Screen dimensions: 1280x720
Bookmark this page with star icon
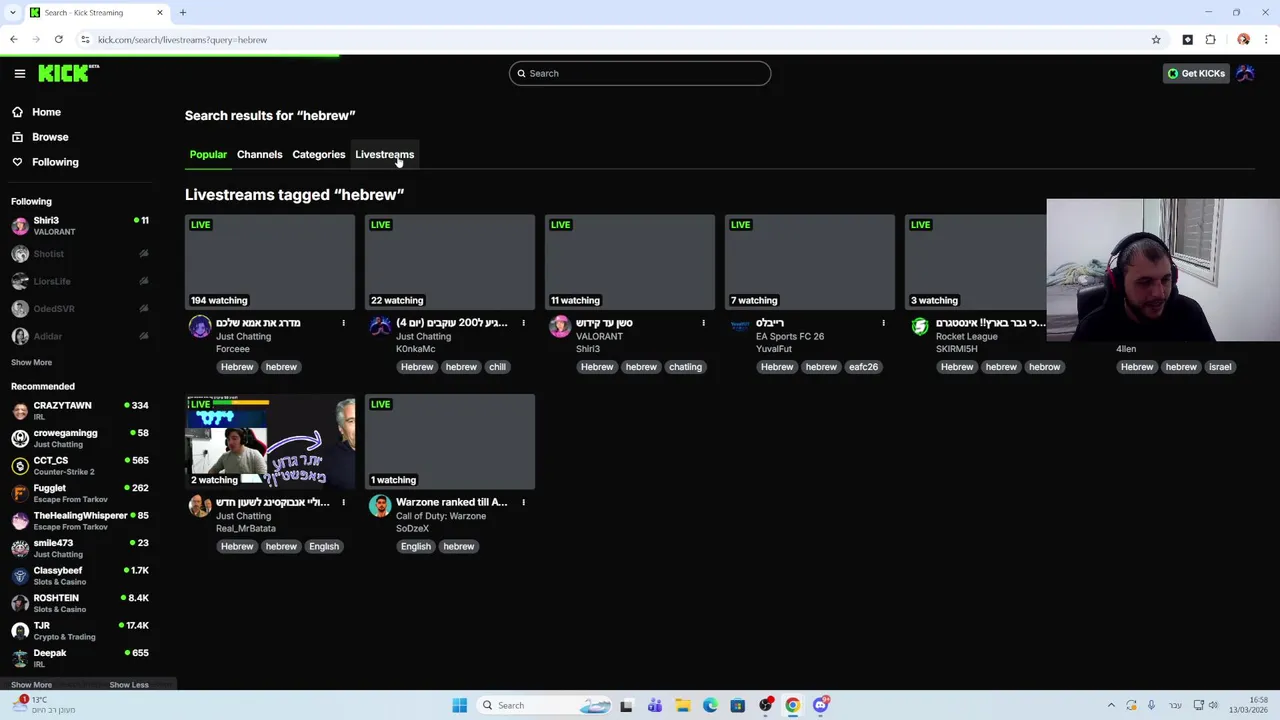point(1156,40)
